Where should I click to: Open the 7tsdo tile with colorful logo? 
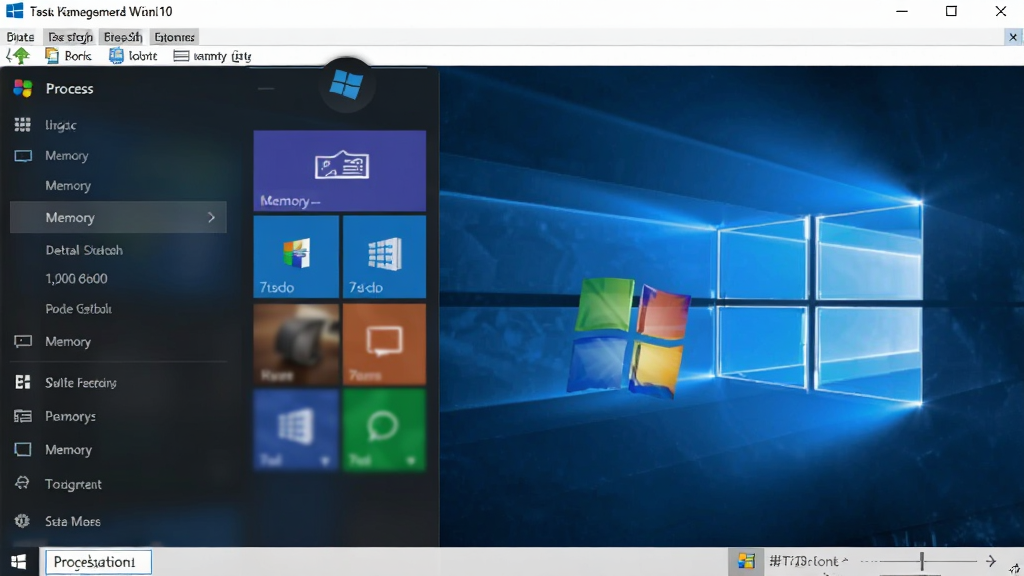coord(296,257)
